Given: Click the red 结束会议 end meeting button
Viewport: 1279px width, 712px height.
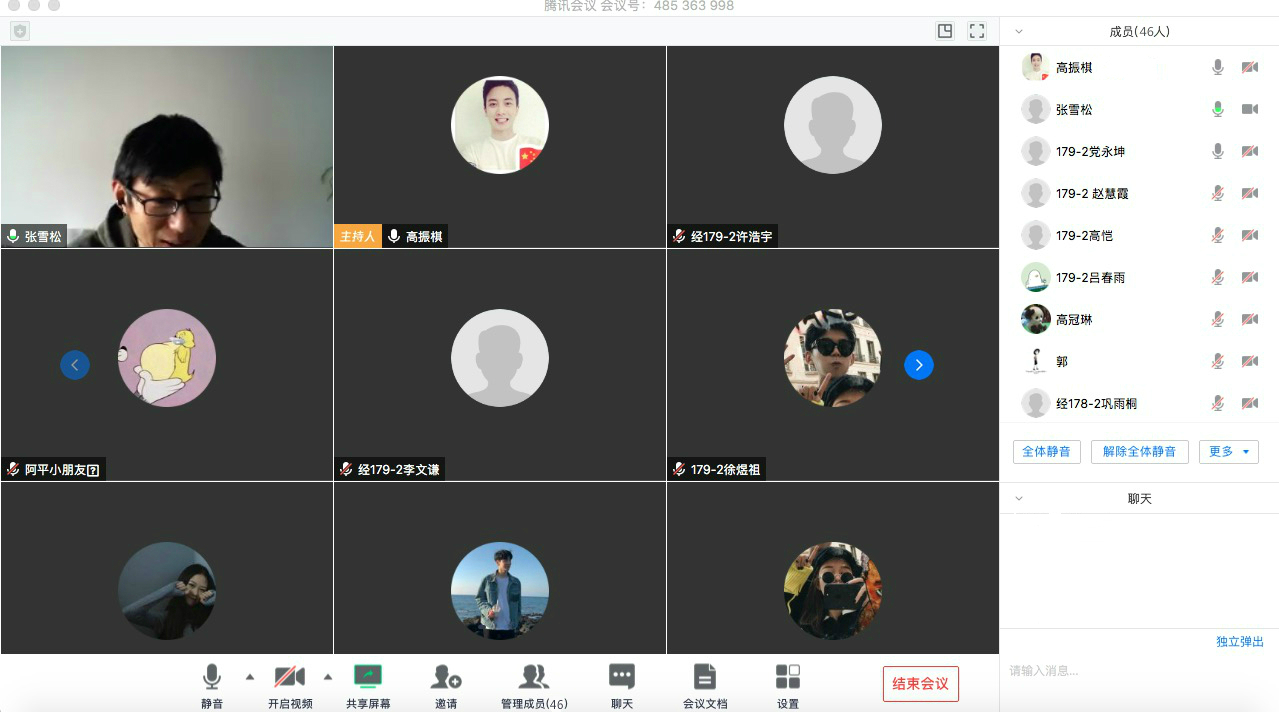Looking at the screenshot, I should point(920,684).
